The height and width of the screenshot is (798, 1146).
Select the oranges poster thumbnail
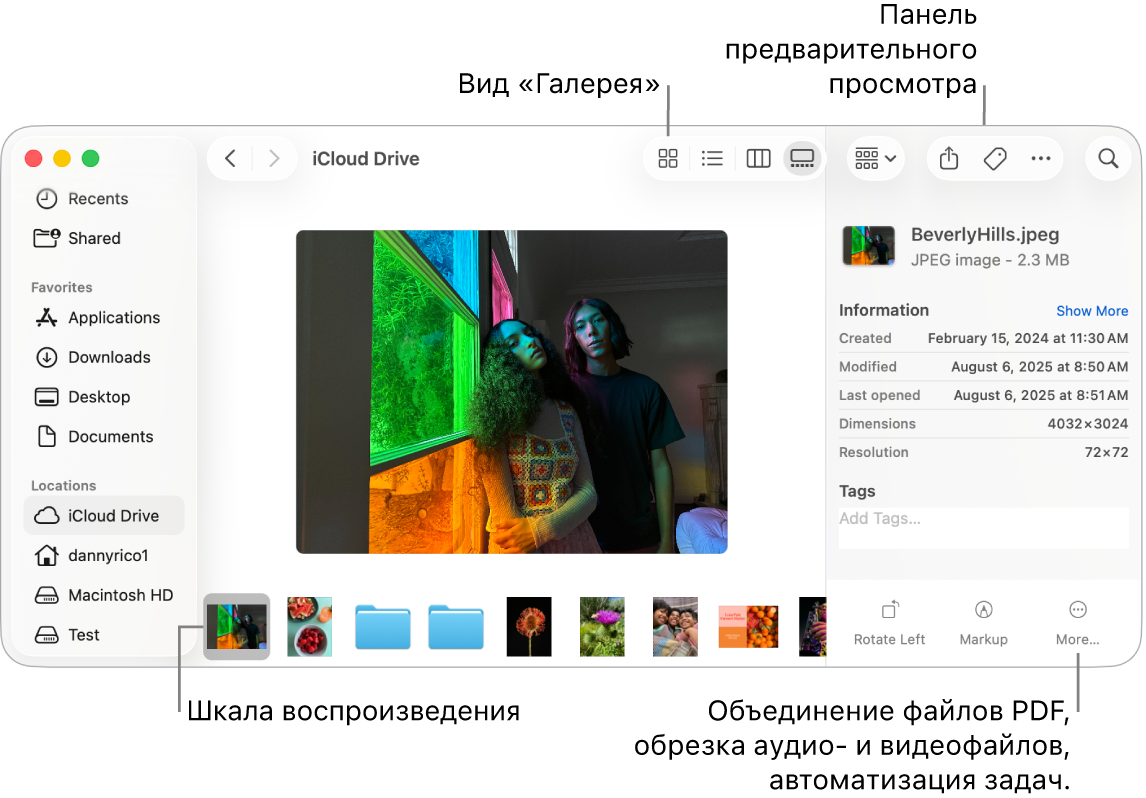tap(748, 626)
